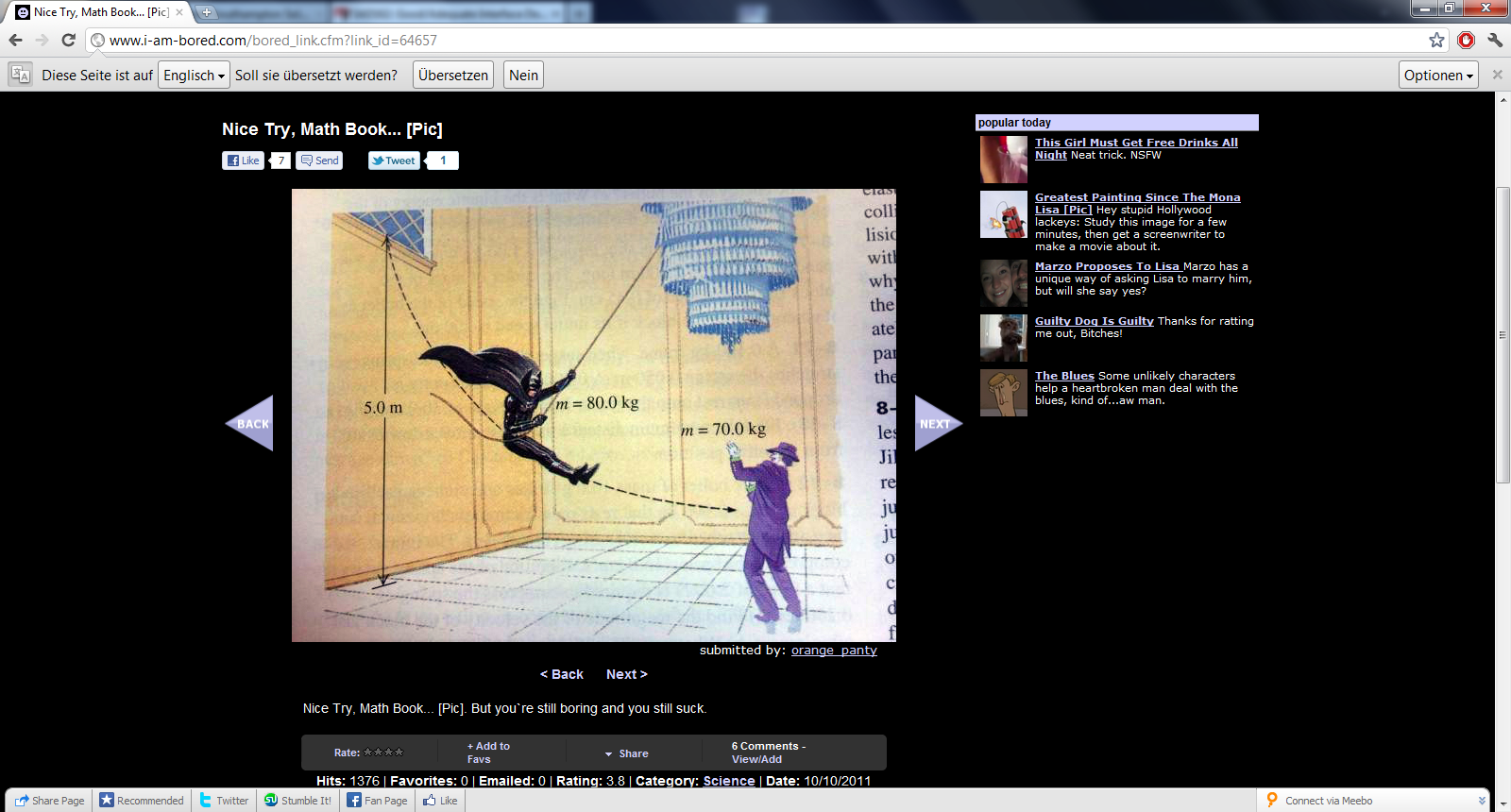1511x812 pixels.
Task: Click the address bar URL
Action: [x=273, y=40]
